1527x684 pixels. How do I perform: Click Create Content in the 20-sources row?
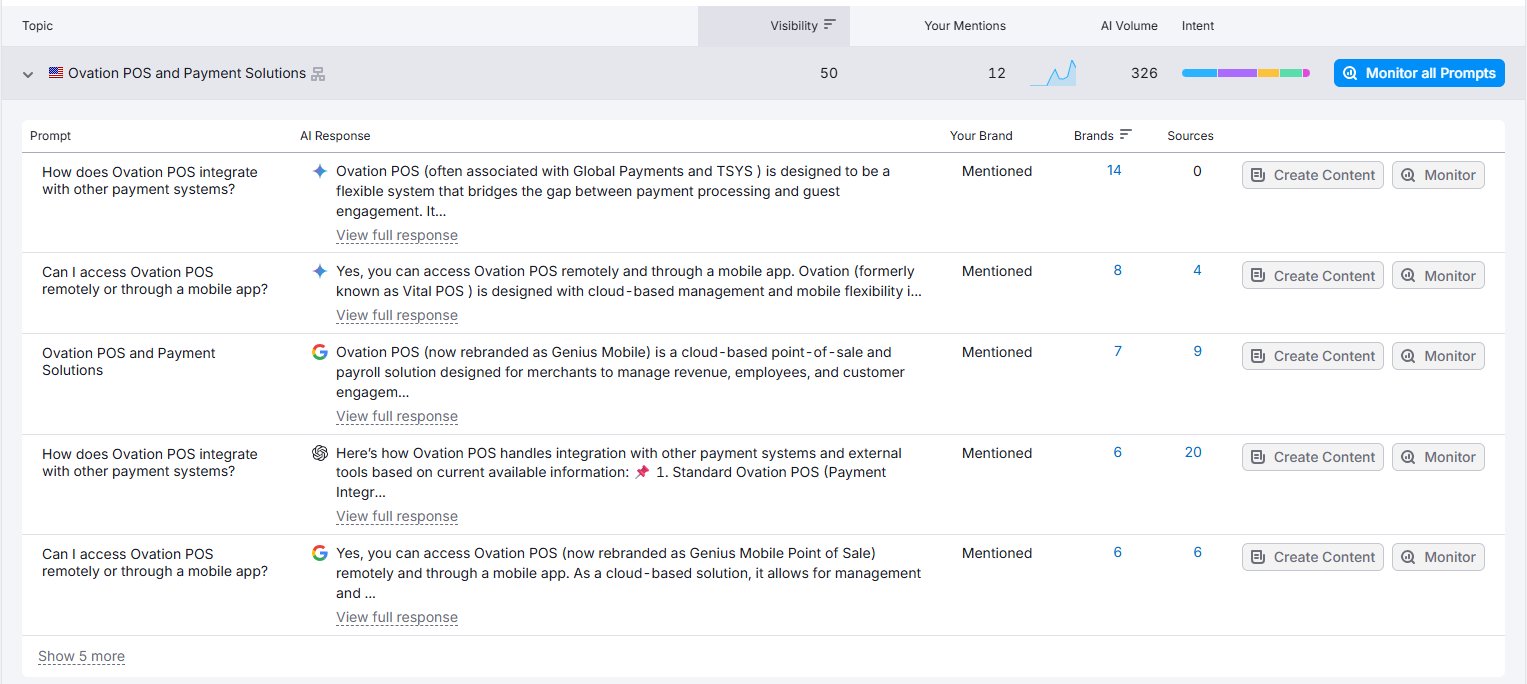(1313, 457)
